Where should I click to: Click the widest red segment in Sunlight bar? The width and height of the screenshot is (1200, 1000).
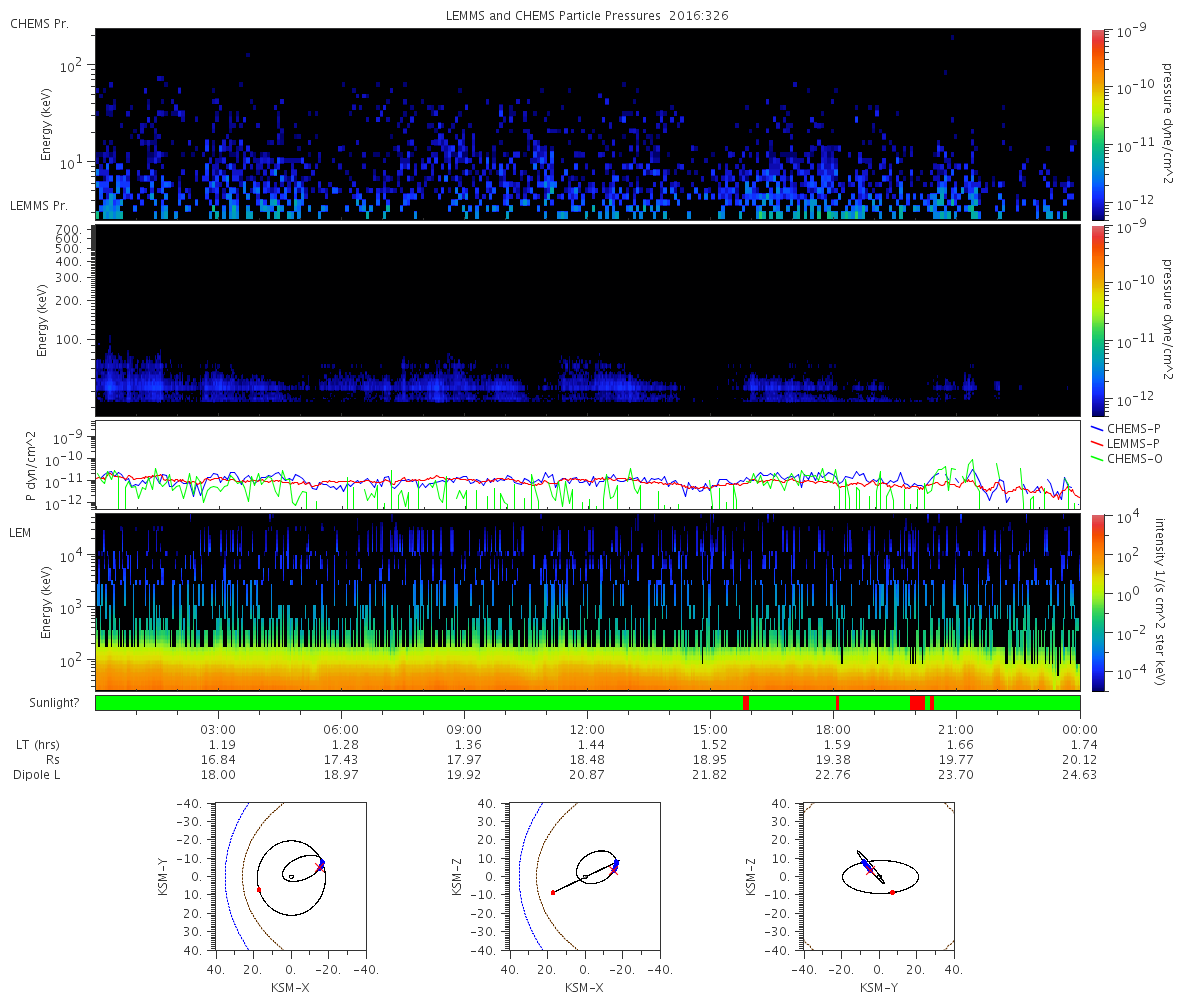point(918,703)
